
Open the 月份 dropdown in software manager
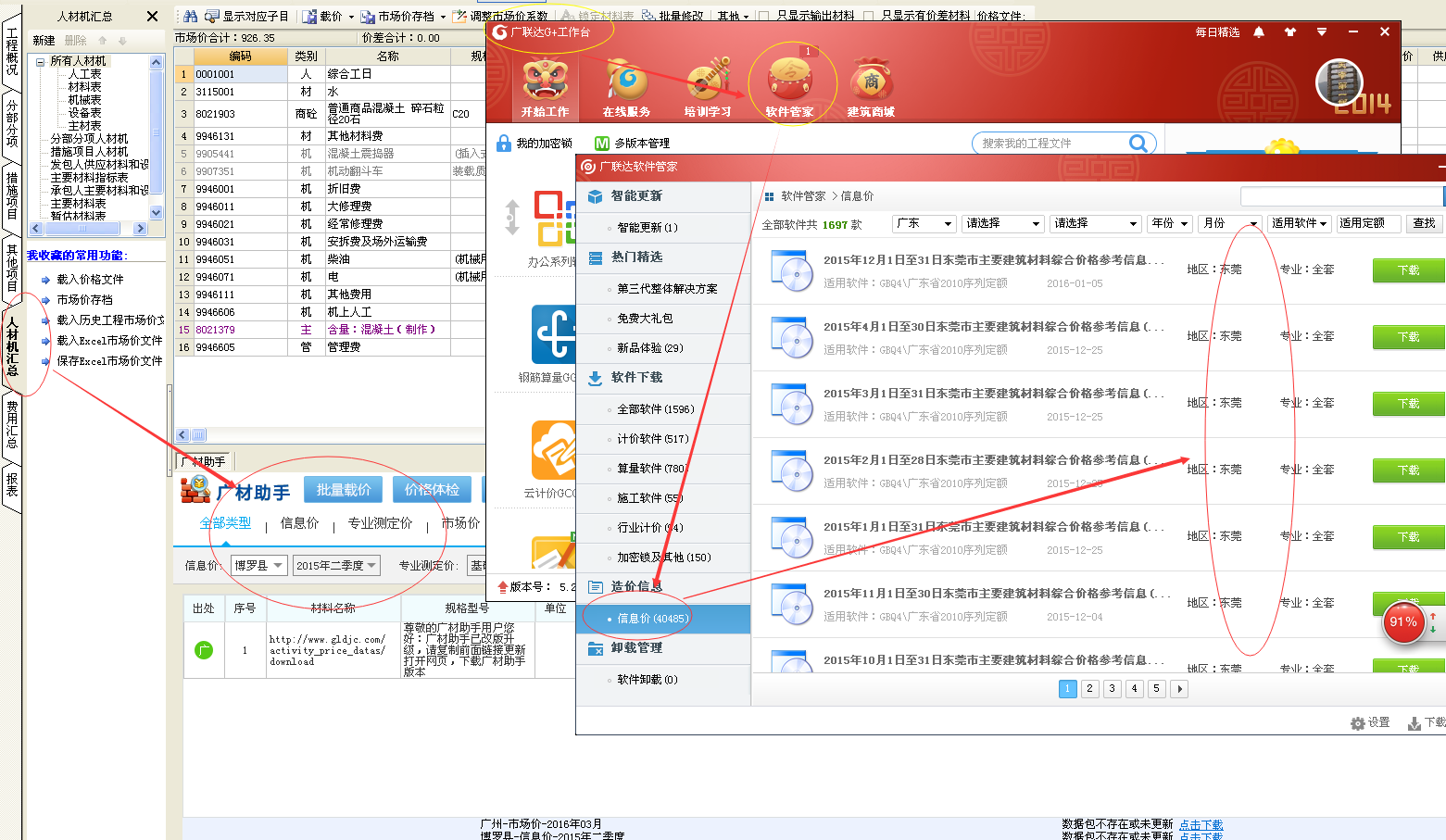[x=1230, y=223]
